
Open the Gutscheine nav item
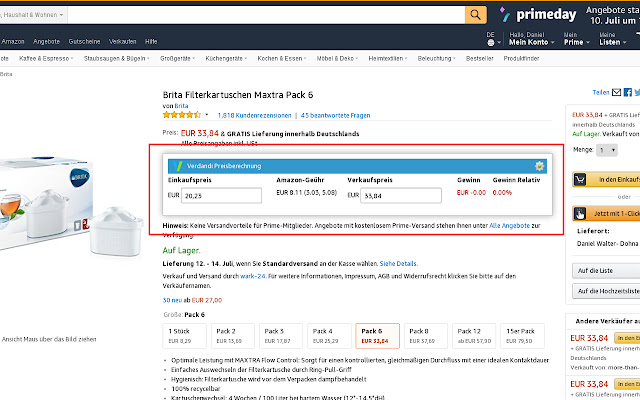tap(84, 42)
